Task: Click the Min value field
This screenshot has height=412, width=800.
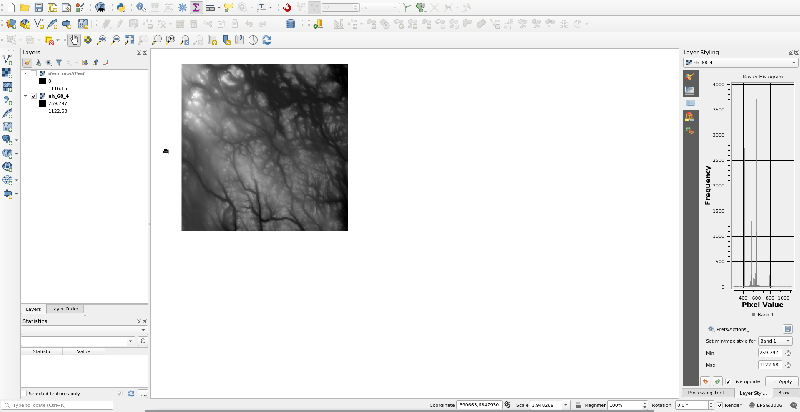Action: tap(770, 353)
